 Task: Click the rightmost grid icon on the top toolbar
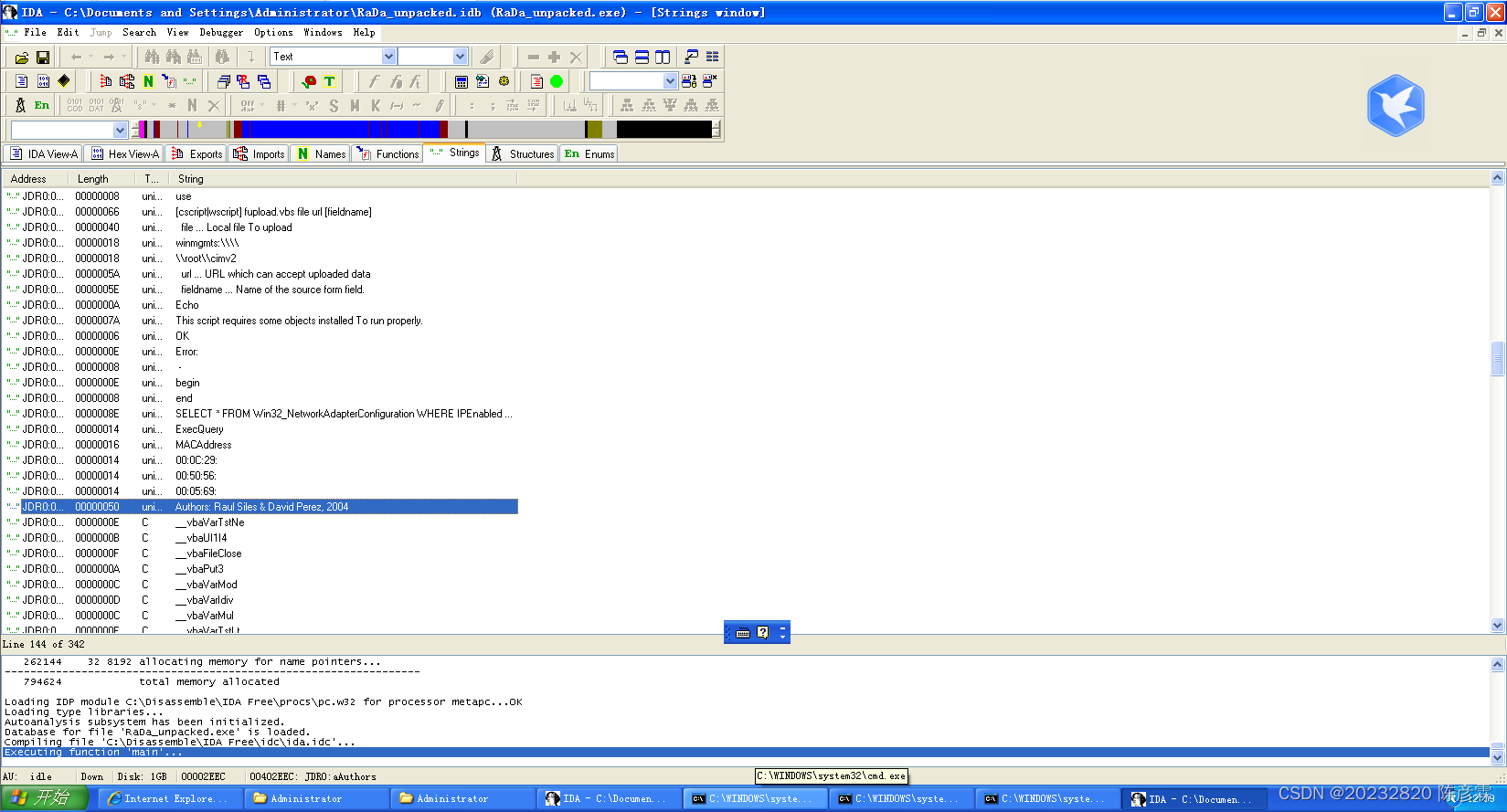[713, 57]
